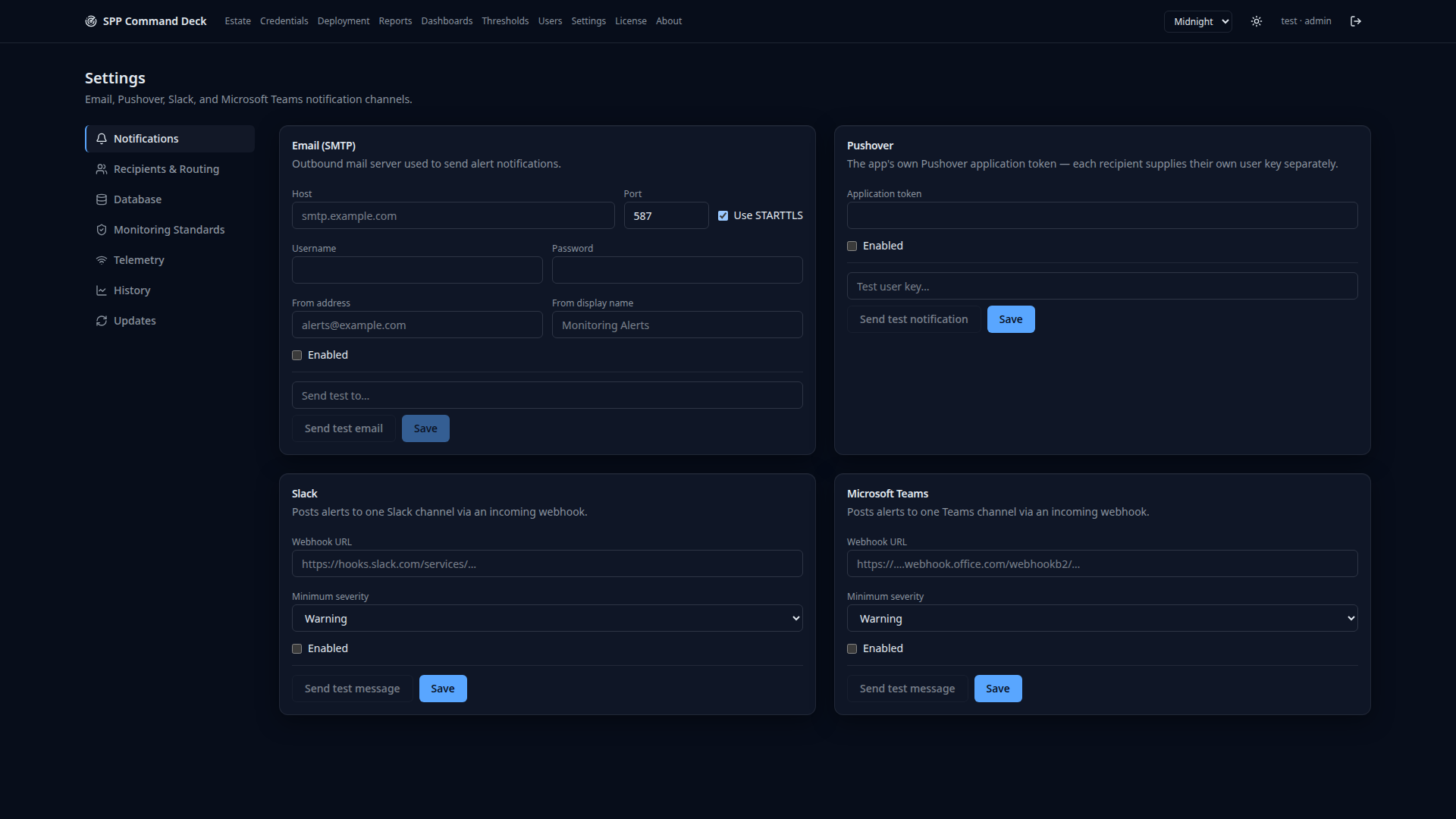
Task: Click the SMTP Port field
Action: click(666, 215)
